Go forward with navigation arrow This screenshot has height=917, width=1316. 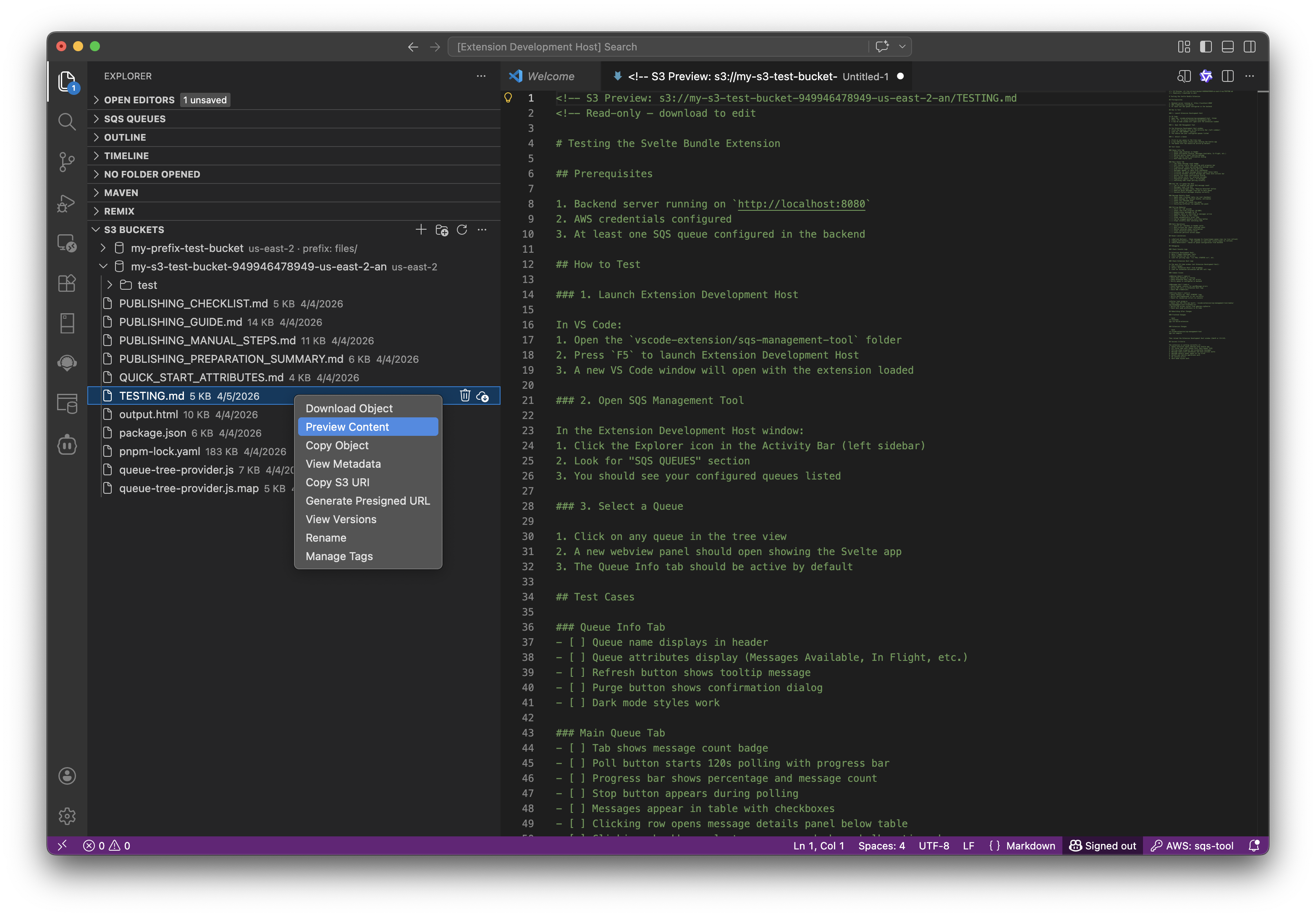(435, 47)
